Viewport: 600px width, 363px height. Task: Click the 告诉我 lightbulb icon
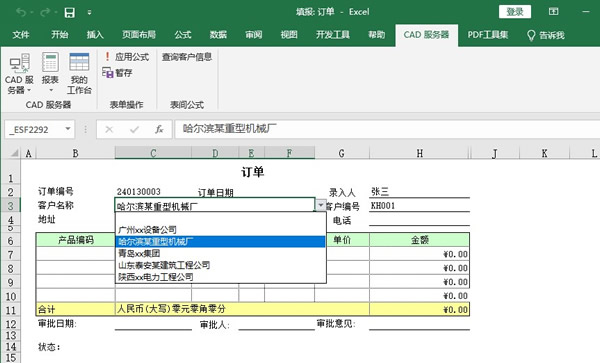(x=531, y=36)
